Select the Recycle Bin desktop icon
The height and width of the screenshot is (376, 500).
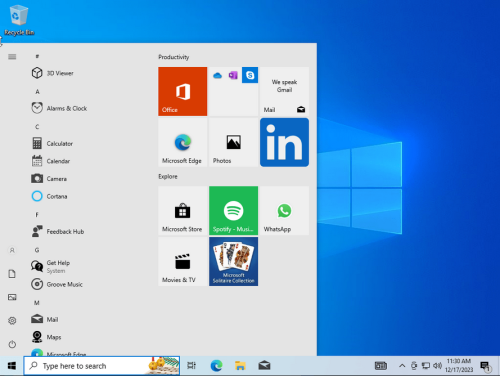click(x=19, y=19)
